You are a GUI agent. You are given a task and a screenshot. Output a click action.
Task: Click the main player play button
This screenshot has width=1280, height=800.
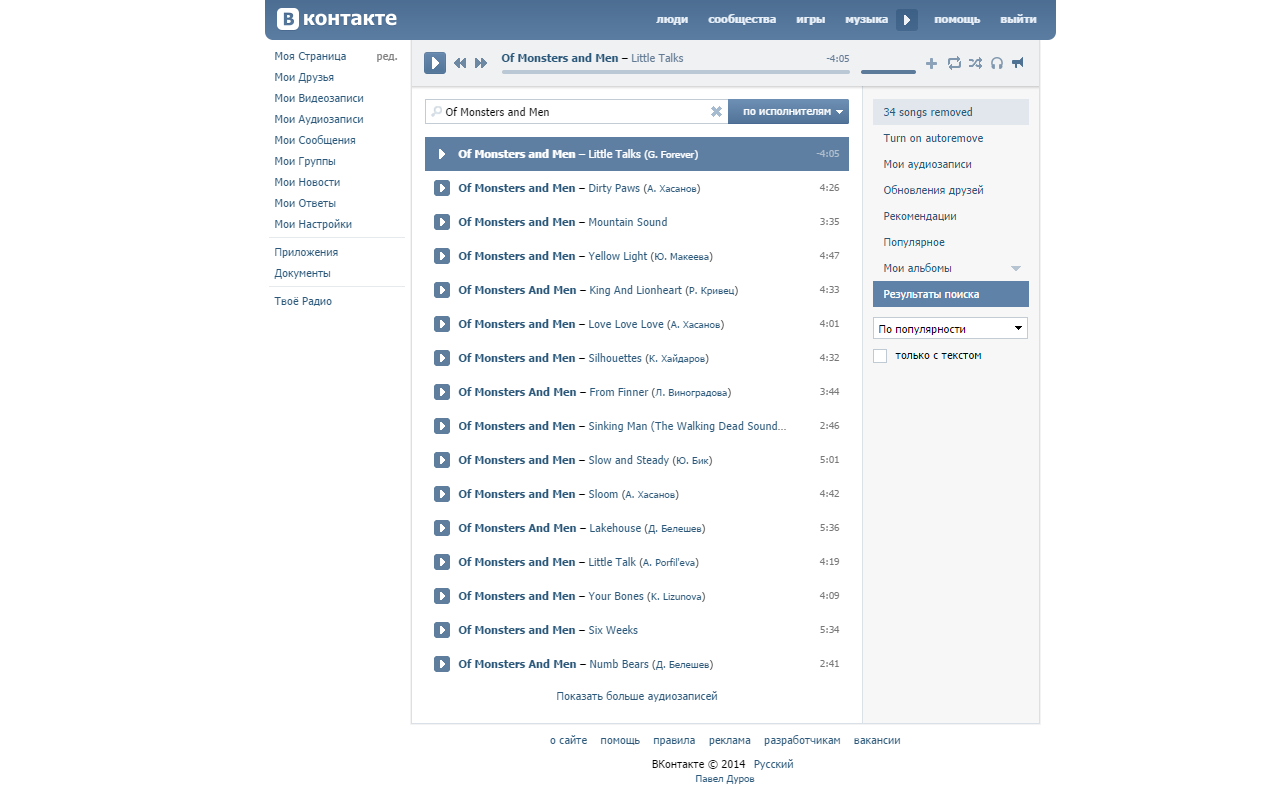[435, 63]
